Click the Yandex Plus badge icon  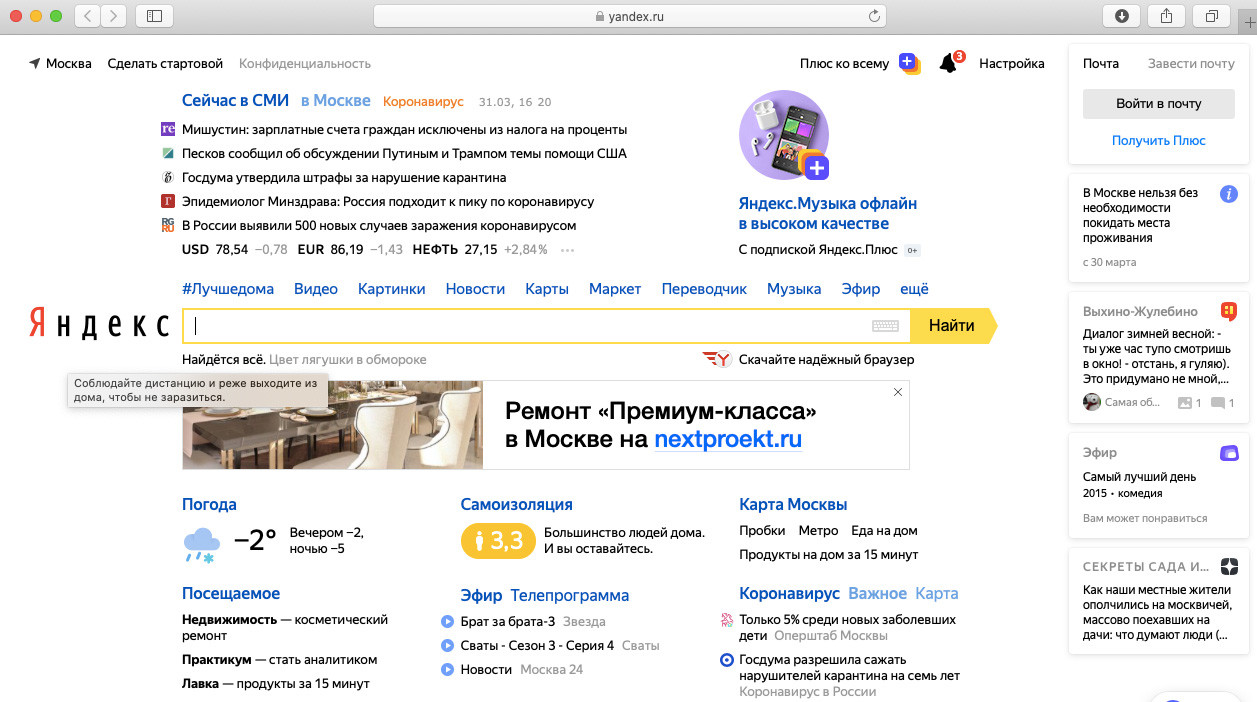[x=909, y=63]
